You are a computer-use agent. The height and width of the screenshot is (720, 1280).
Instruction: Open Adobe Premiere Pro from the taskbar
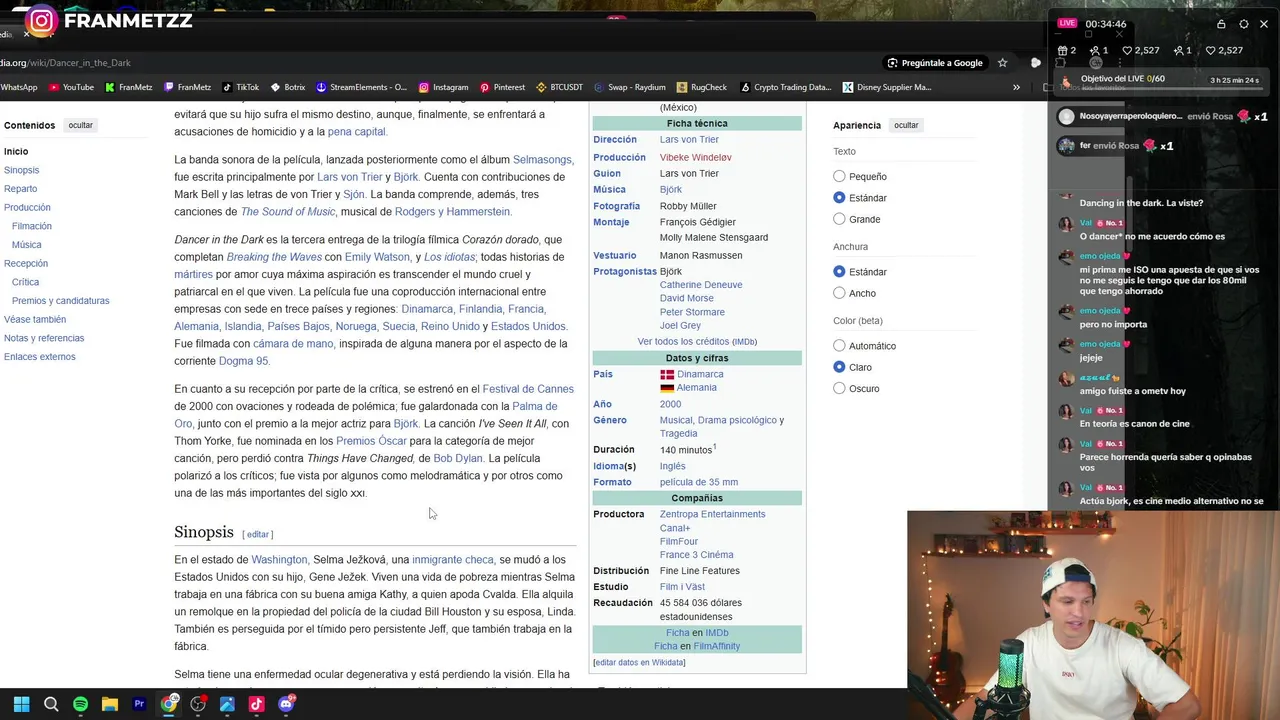click(139, 704)
